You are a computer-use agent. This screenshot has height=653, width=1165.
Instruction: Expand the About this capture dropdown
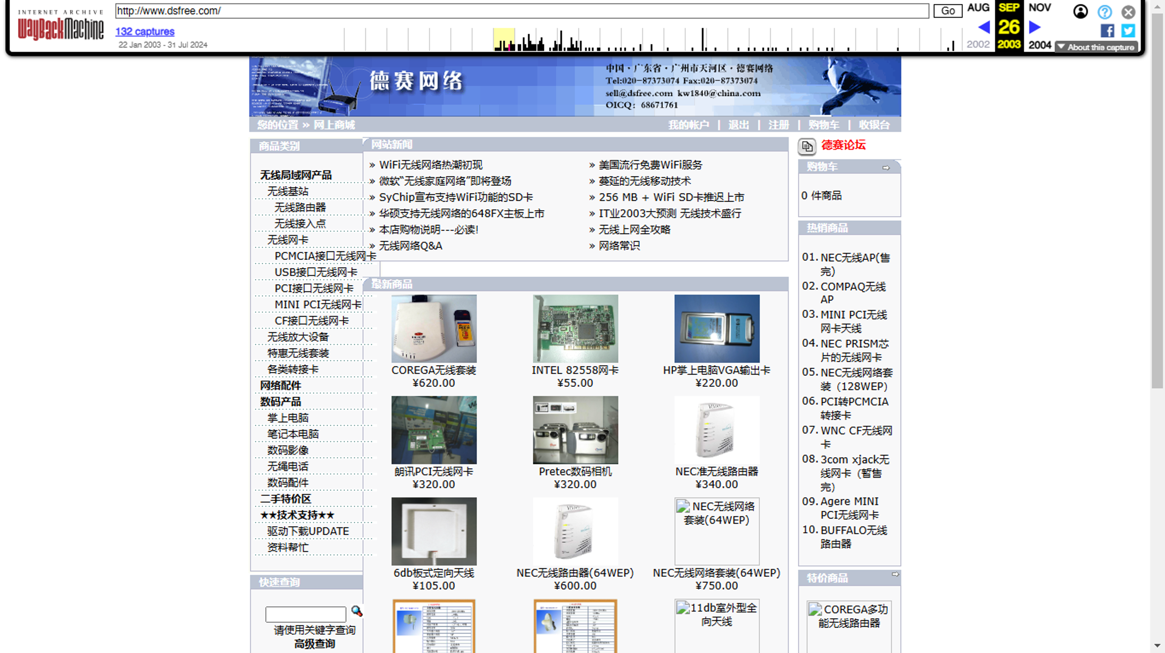coord(1096,47)
